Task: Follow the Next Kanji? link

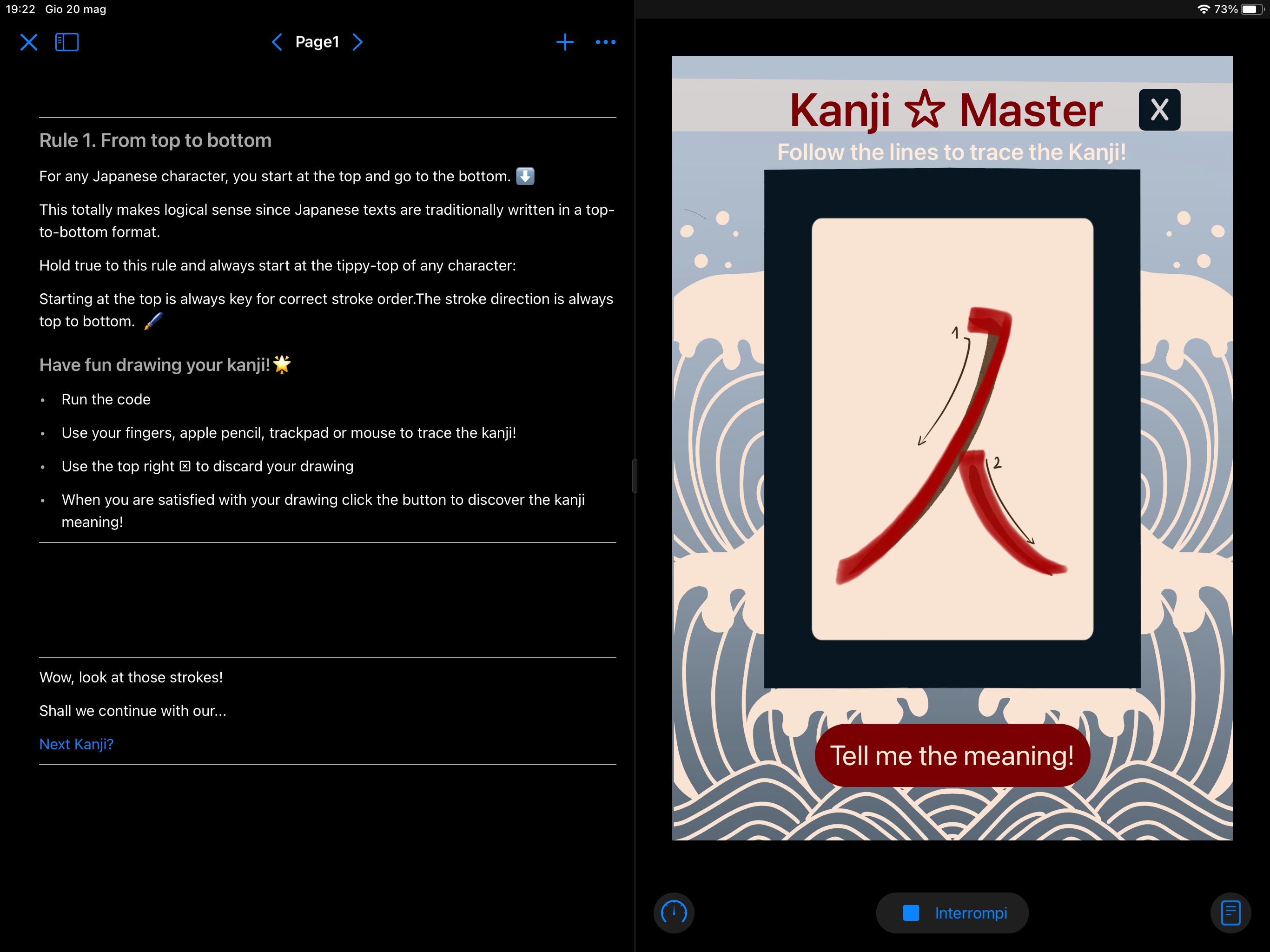Action: 76,744
